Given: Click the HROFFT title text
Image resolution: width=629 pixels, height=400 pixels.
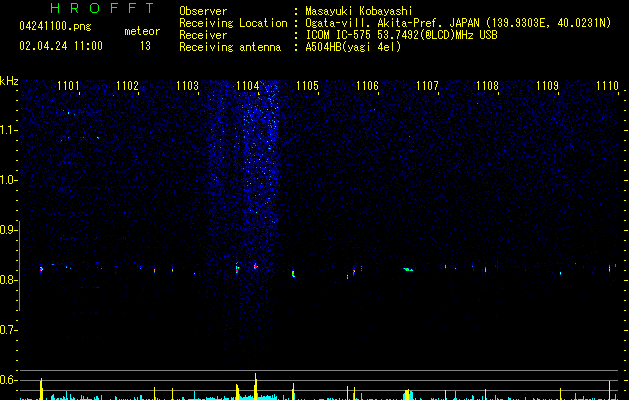Looking at the screenshot, I should pyautogui.click(x=102, y=8).
